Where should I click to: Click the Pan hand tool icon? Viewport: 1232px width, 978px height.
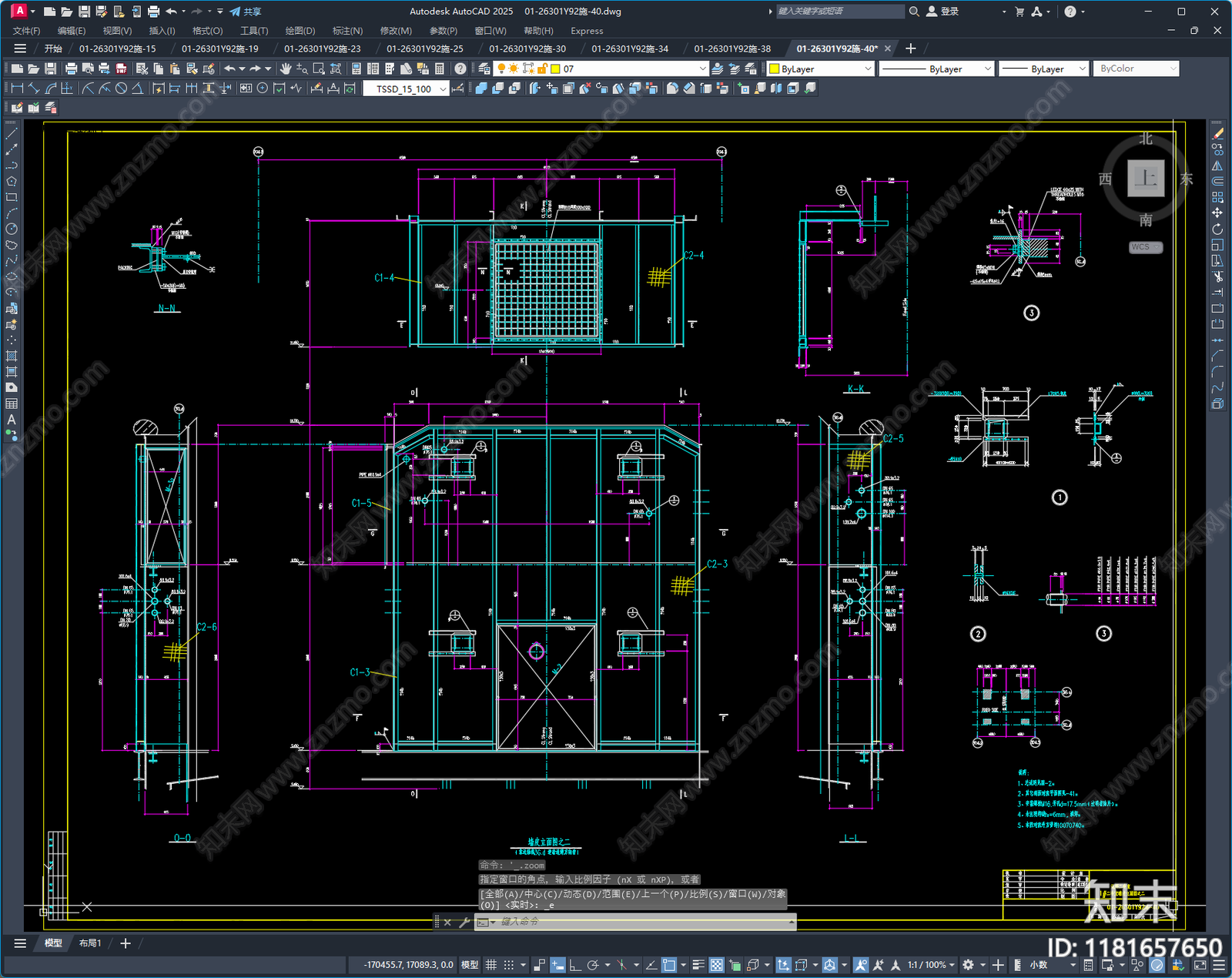[x=286, y=69]
